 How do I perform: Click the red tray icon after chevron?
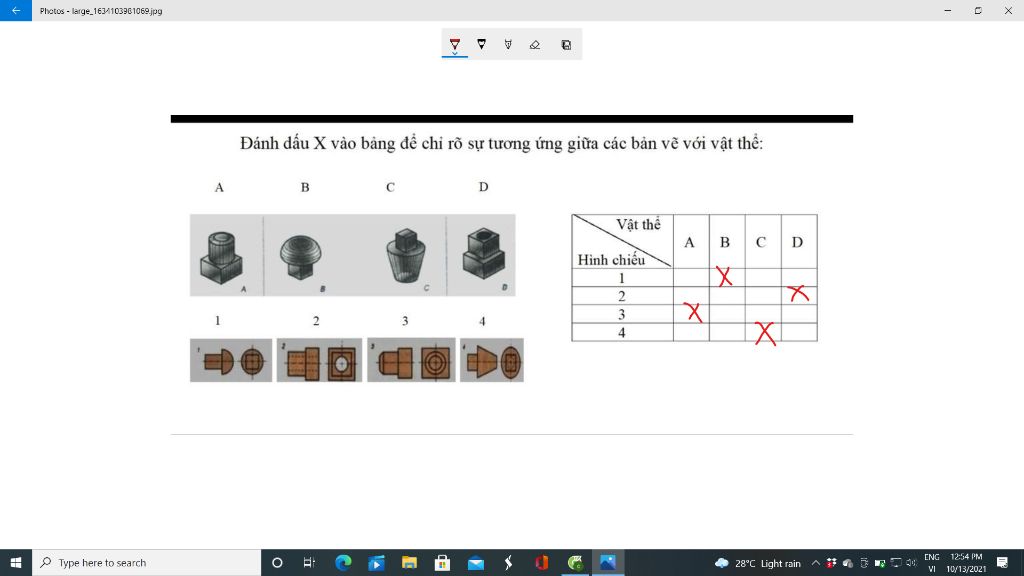tap(831, 563)
